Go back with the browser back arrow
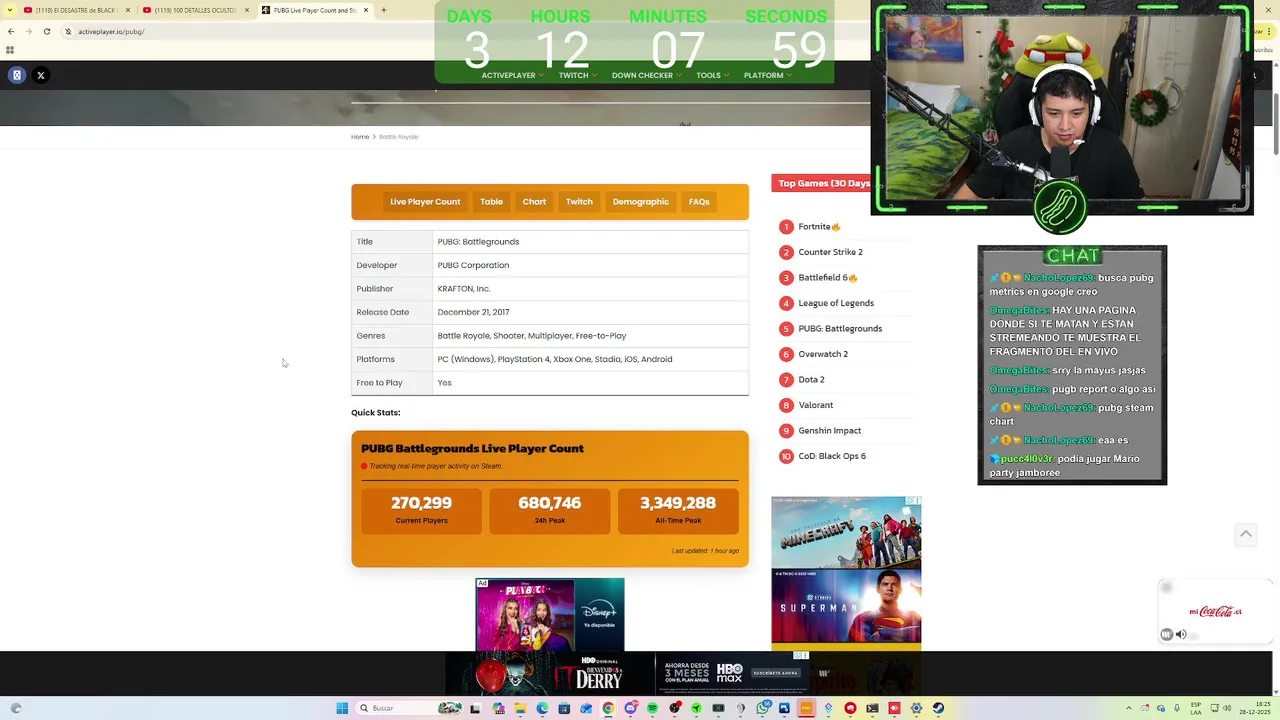 (x=9, y=31)
